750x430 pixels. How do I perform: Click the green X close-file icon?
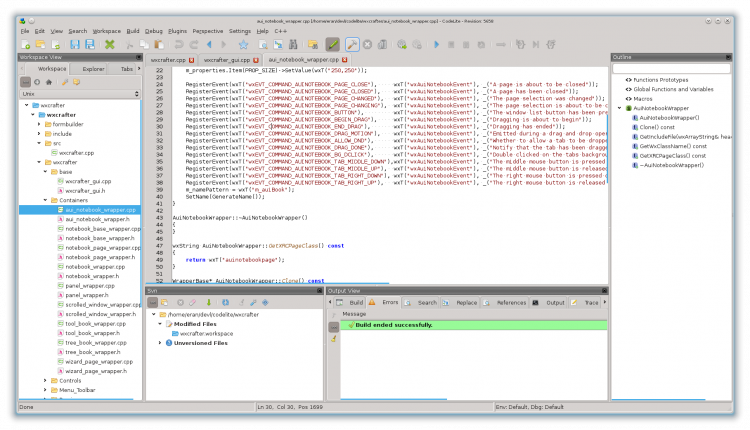click(x=110, y=44)
